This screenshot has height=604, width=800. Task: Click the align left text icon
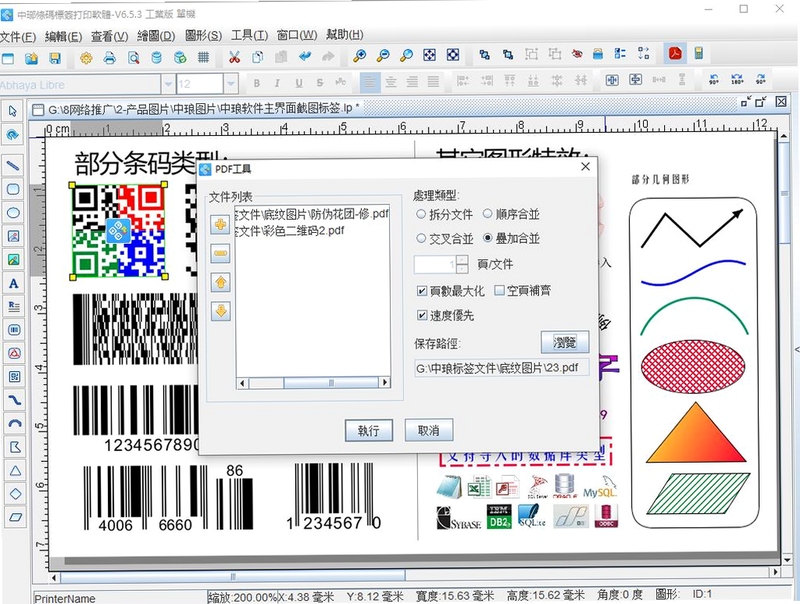pos(370,82)
